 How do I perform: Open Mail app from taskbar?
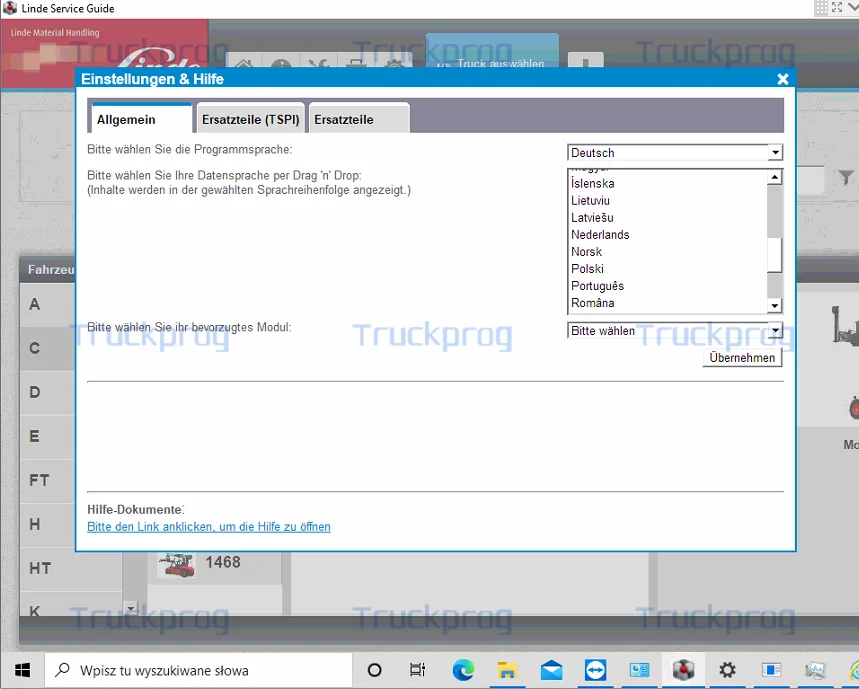point(551,670)
